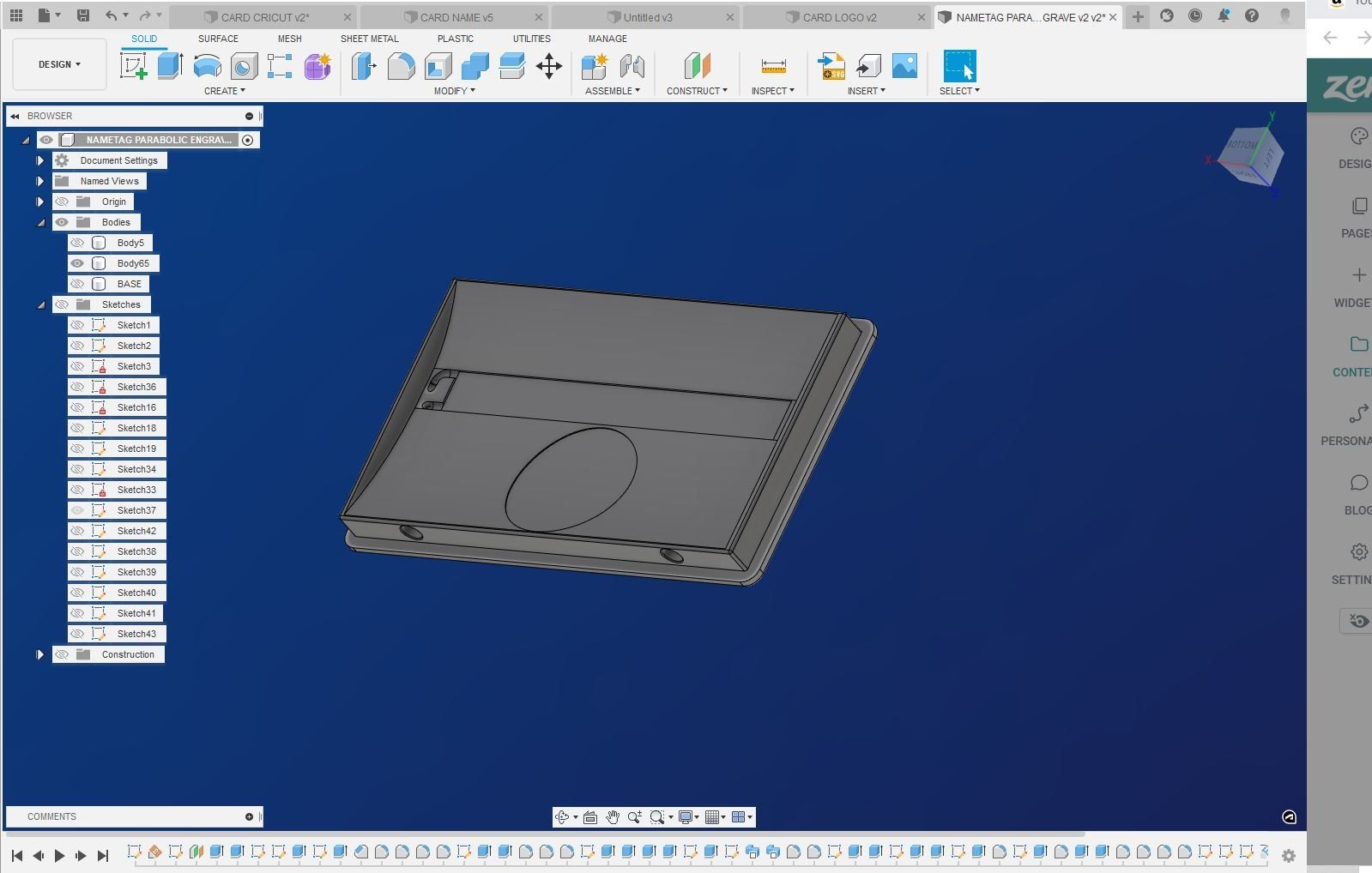This screenshot has height=873, width=1372.
Task: Select the Revolve tool icon
Action: pos(207,66)
